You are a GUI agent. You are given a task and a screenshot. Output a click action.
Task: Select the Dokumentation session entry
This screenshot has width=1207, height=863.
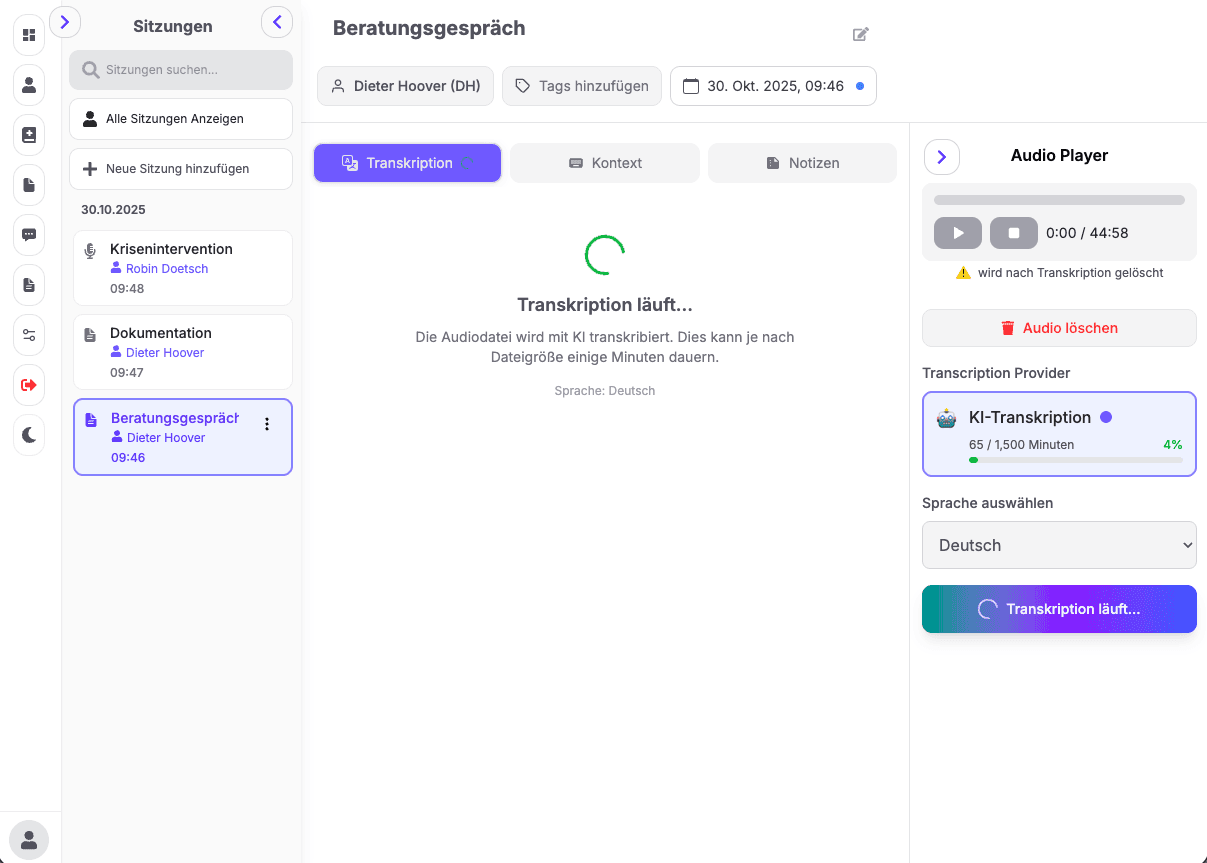point(183,351)
